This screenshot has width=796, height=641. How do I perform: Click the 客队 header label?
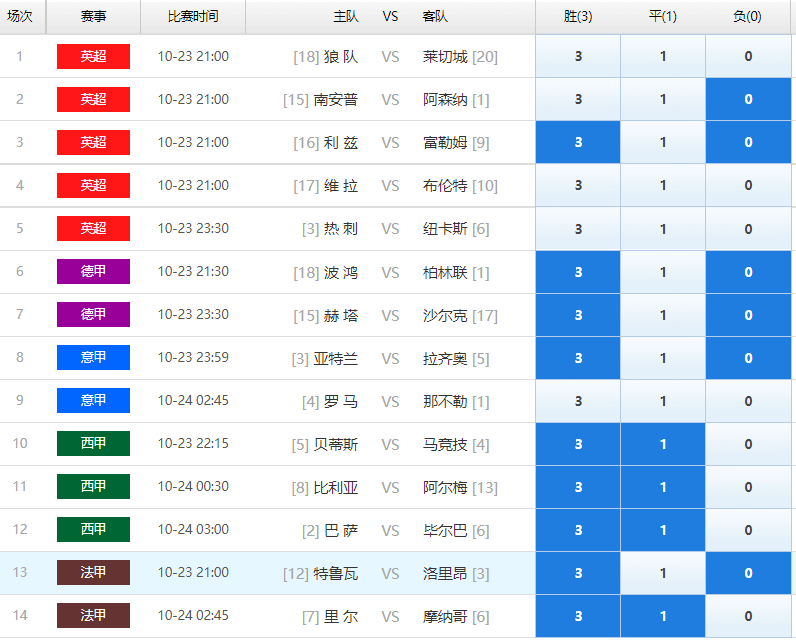click(435, 17)
